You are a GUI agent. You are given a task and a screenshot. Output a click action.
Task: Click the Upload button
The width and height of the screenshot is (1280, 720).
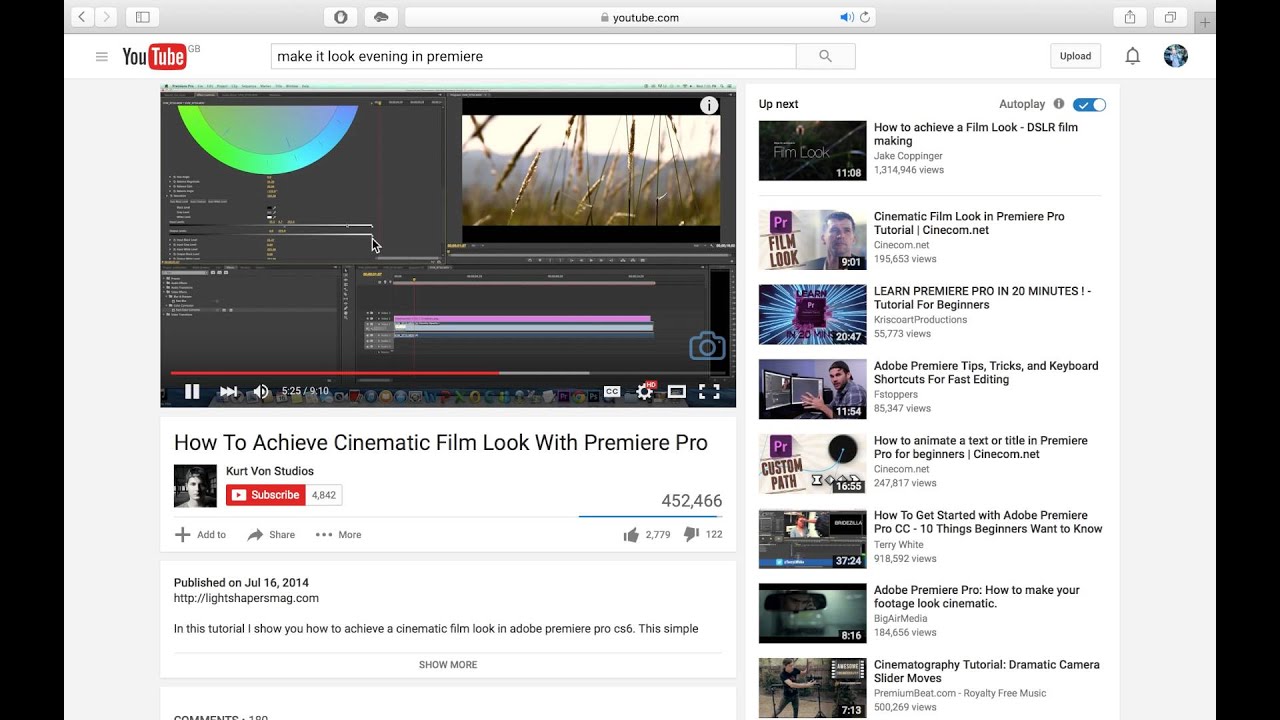pyautogui.click(x=1075, y=56)
